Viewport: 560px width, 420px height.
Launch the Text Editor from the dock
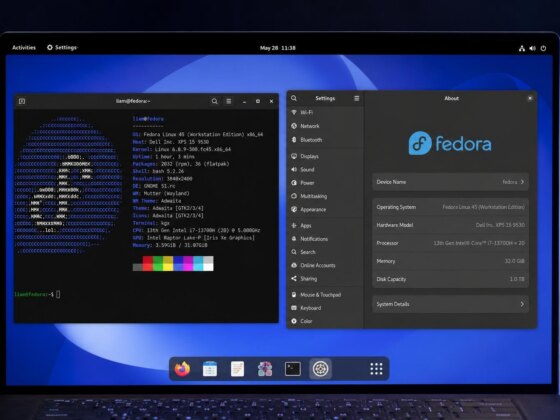point(237,369)
